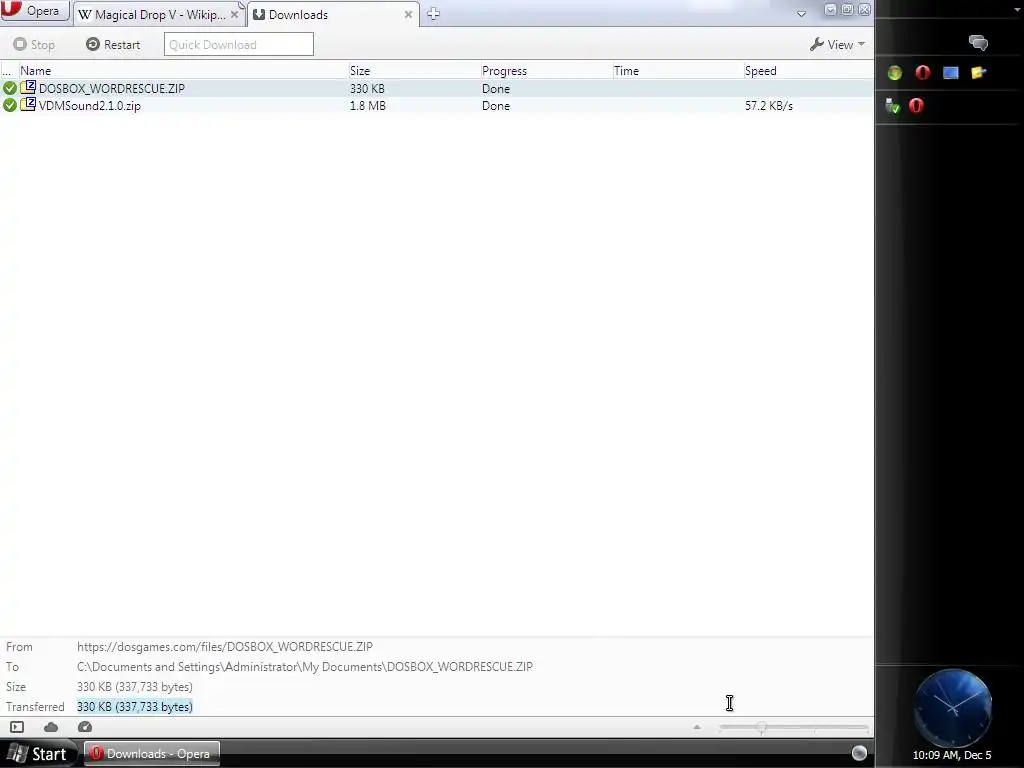Click the Size 330 KB (337,733 bytes) value
The height and width of the screenshot is (768, 1024).
(x=135, y=687)
